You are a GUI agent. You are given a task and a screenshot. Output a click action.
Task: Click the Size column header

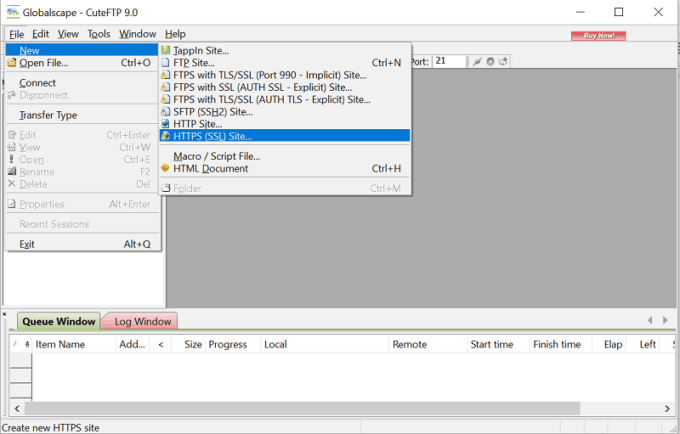[x=189, y=344]
